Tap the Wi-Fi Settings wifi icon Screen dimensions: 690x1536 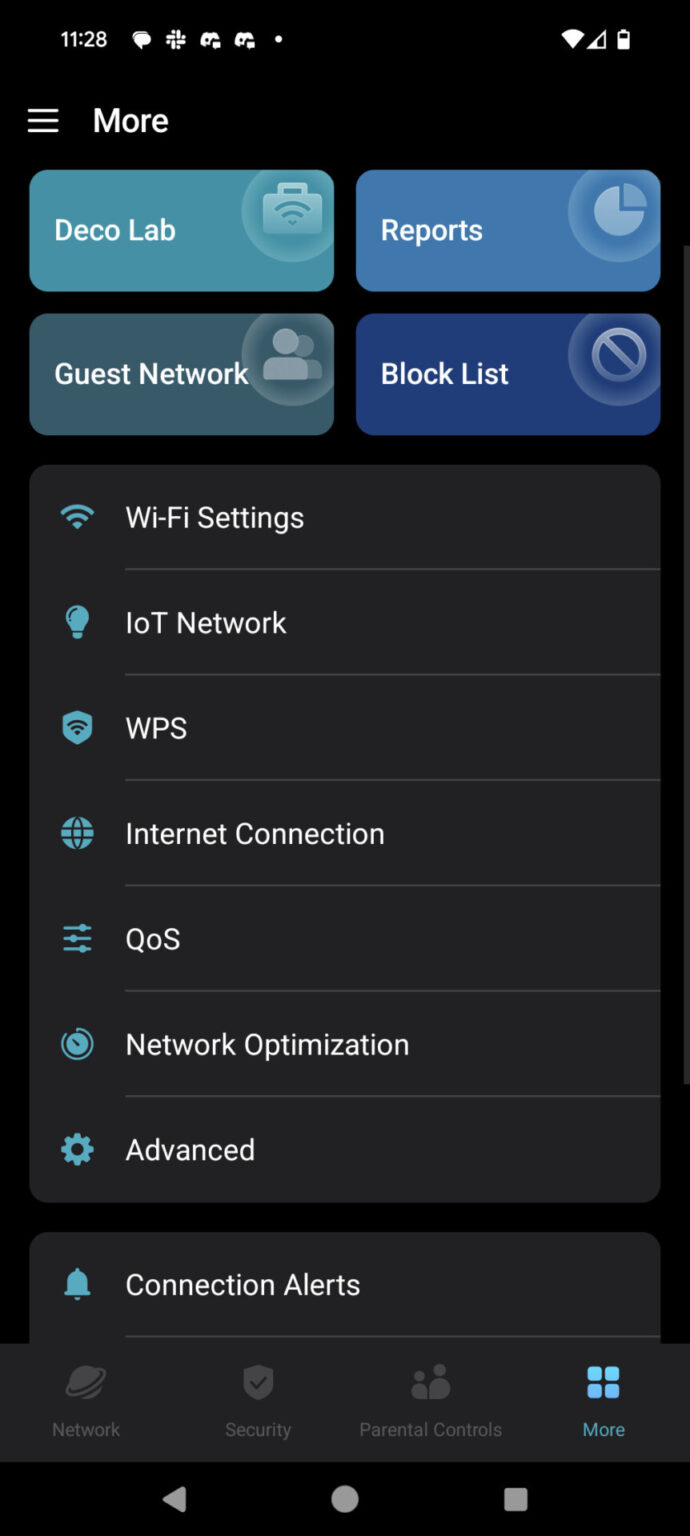point(77,517)
